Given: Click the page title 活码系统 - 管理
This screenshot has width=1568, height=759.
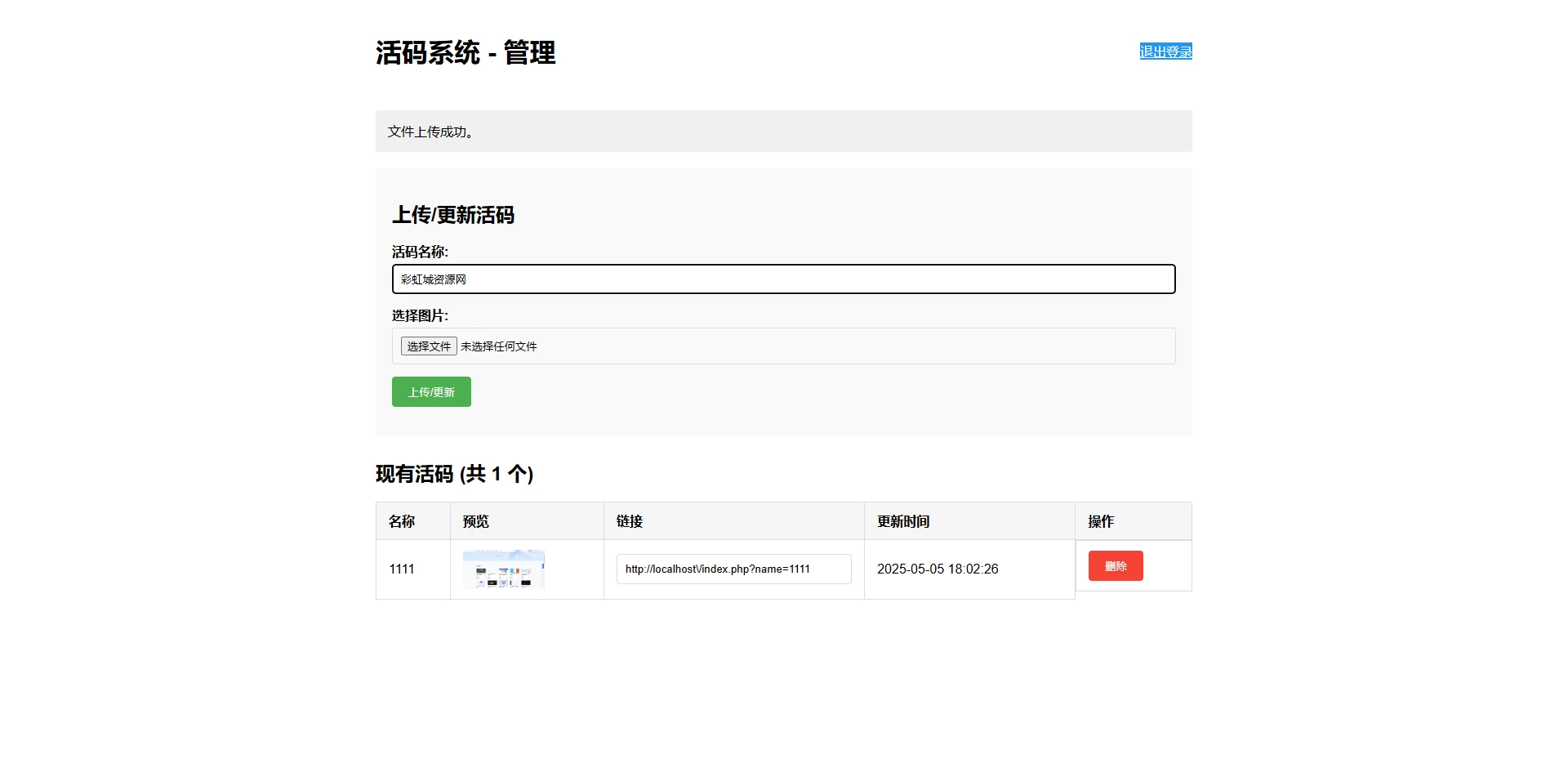Looking at the screenshot, I should [464, 53].
